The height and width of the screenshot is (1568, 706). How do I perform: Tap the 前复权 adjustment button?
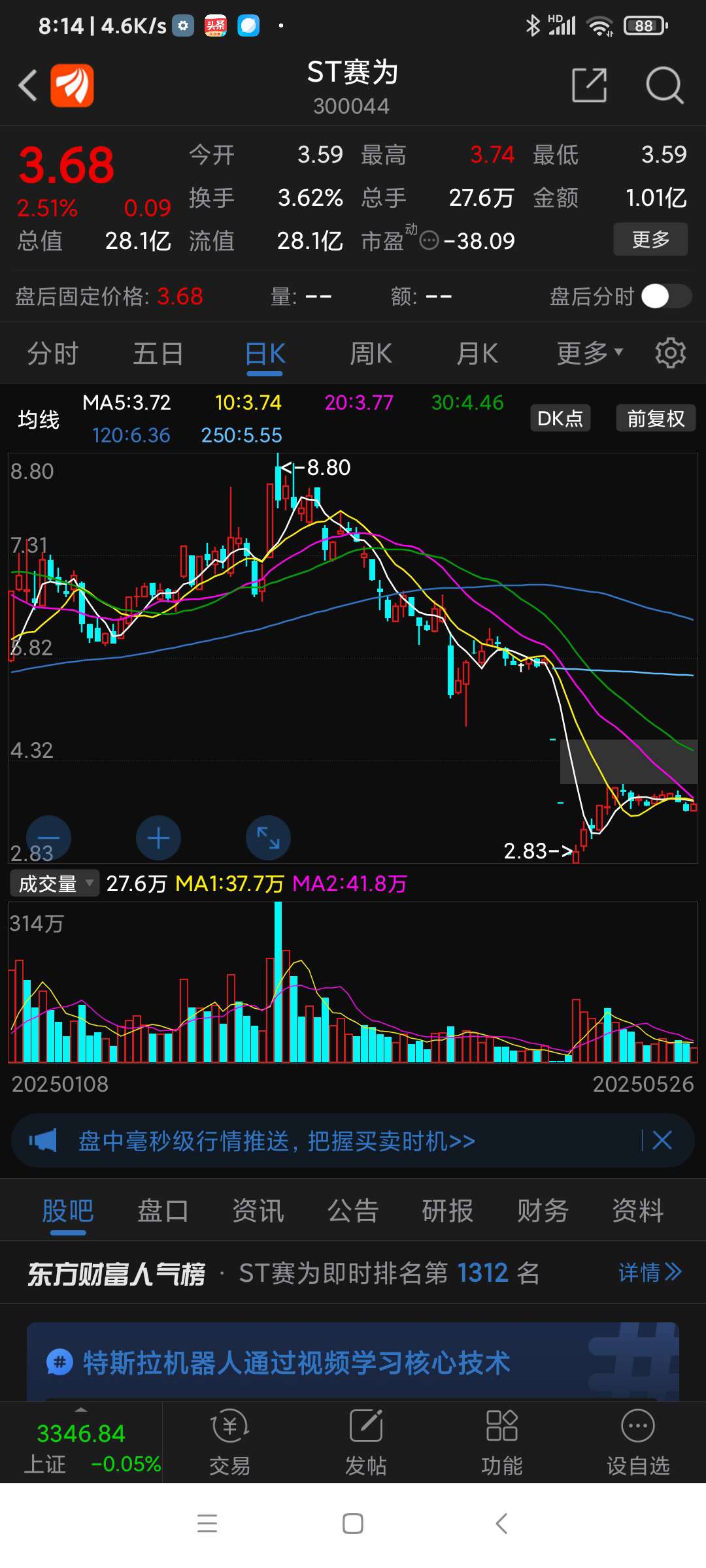tap(656, 418)
